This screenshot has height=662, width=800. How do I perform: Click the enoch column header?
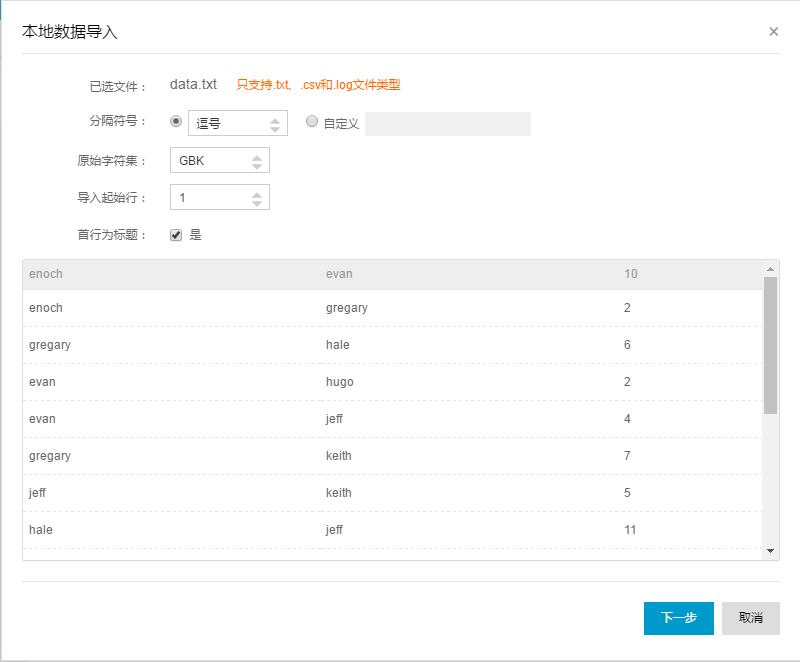[46, 274]
